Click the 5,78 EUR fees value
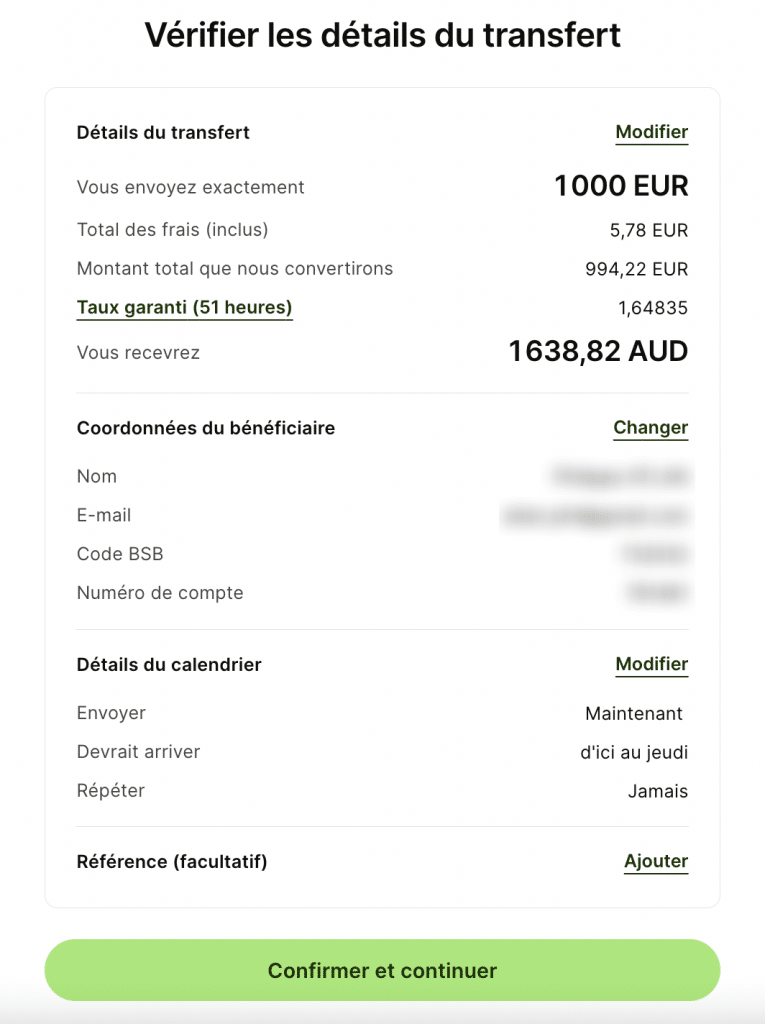765x1024 pixels. tap(649, 231)
